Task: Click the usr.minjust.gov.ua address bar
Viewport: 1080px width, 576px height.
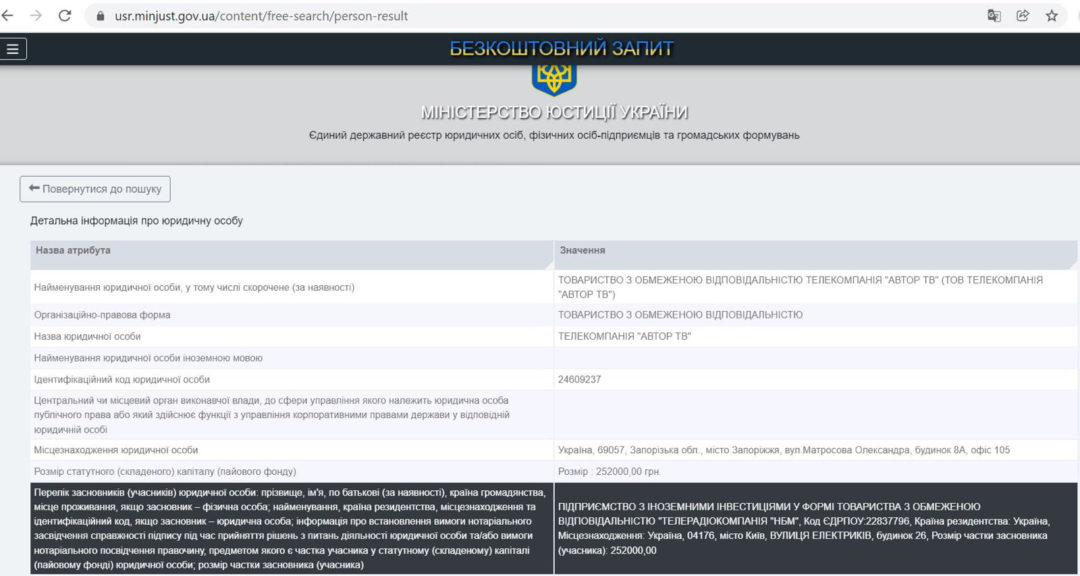Action: (537, 16)
